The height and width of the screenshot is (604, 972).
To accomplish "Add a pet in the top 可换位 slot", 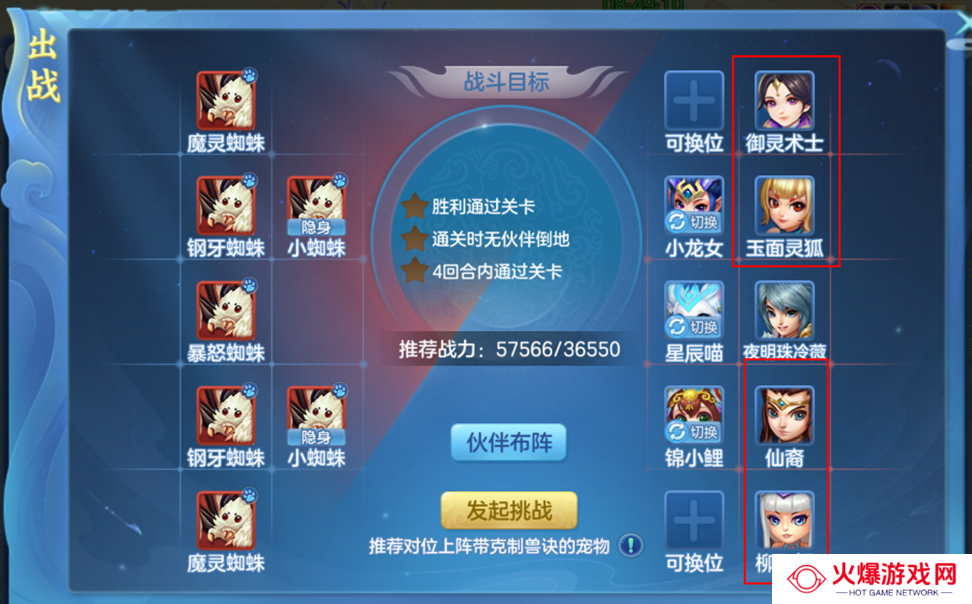I will pos(694,100).
